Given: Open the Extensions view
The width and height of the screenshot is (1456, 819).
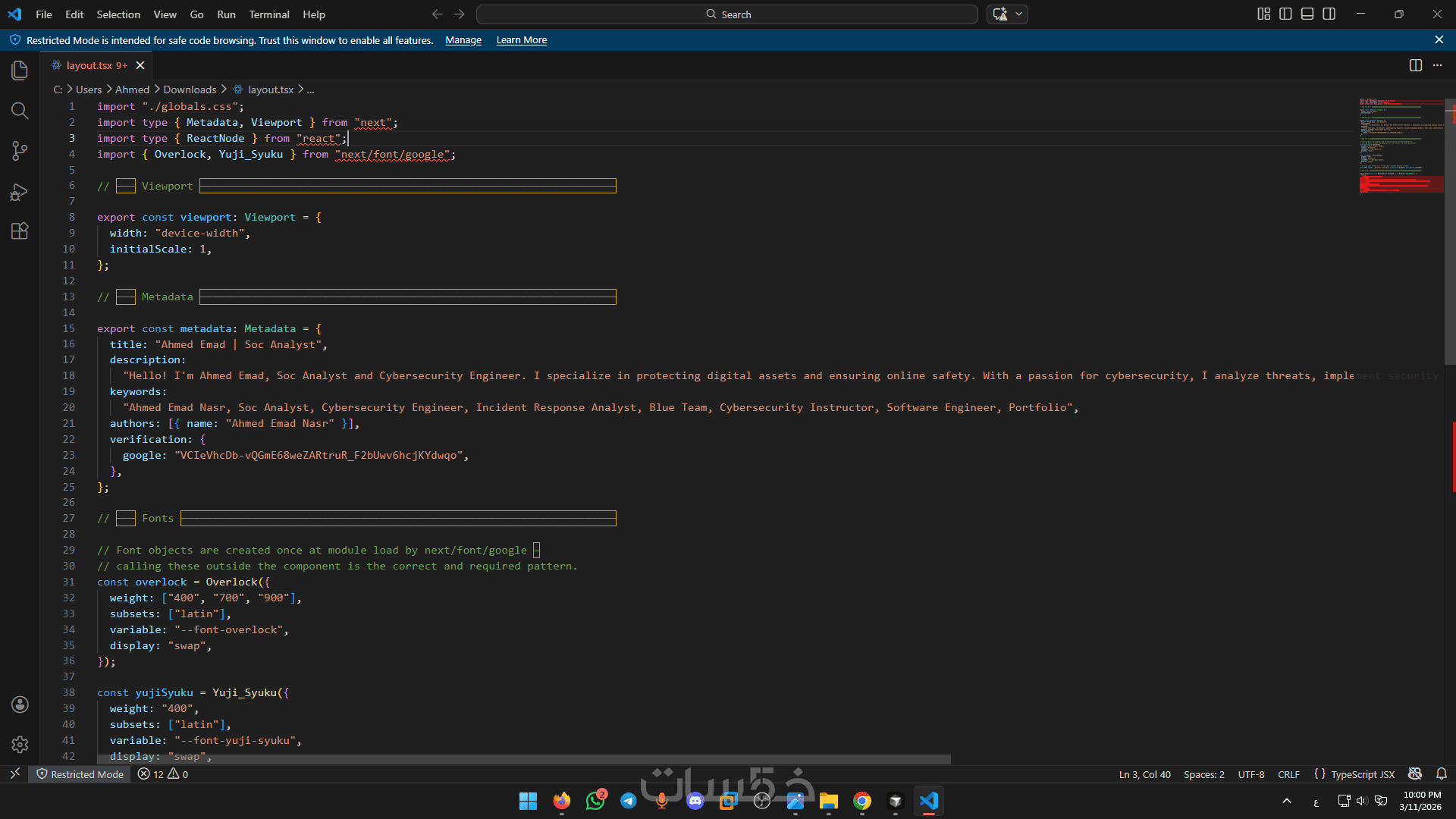Looking at the screenshot, I should click(20, 231).
